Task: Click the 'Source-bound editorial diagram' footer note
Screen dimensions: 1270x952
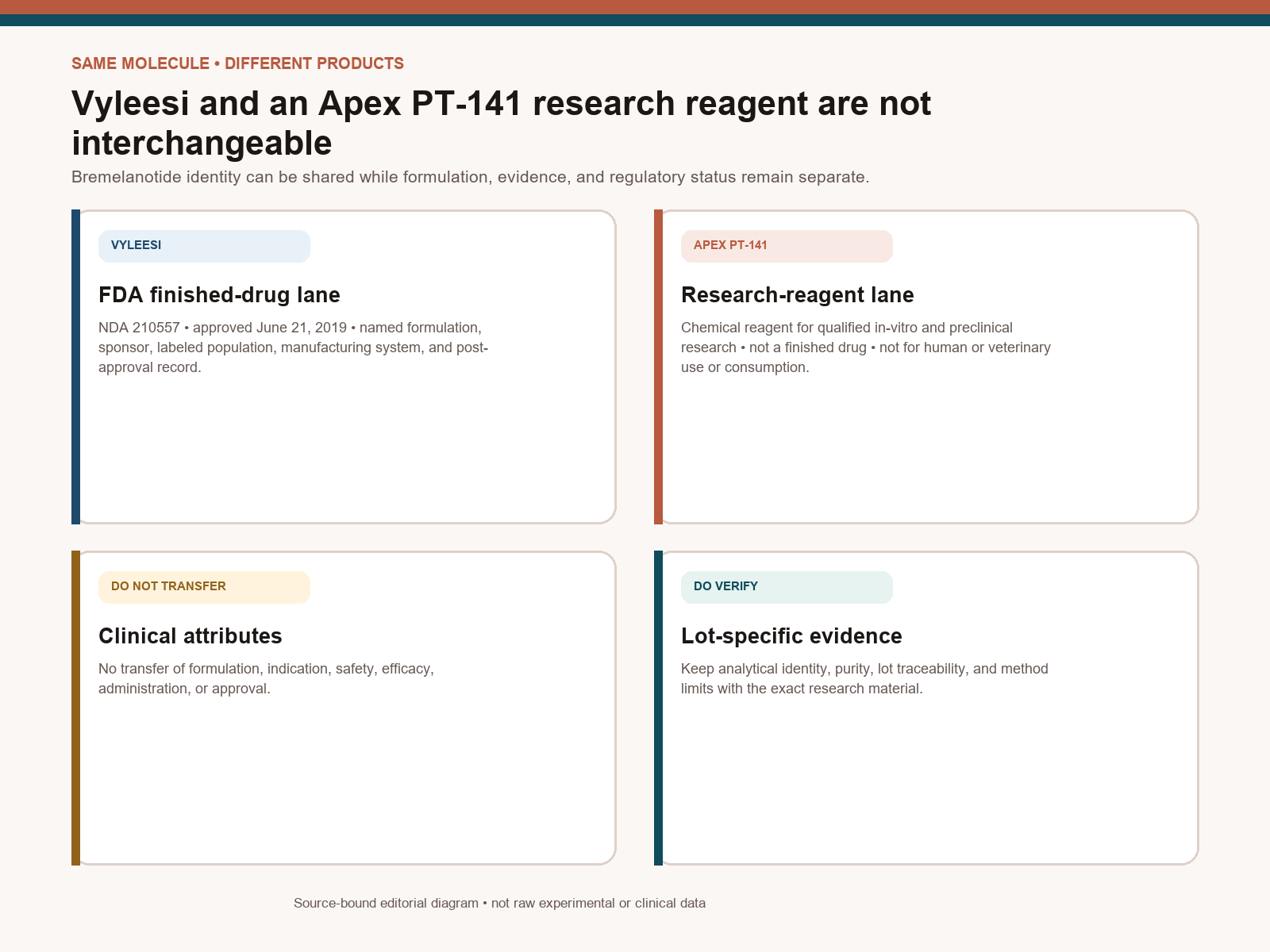Action: [x=499, y=903]
